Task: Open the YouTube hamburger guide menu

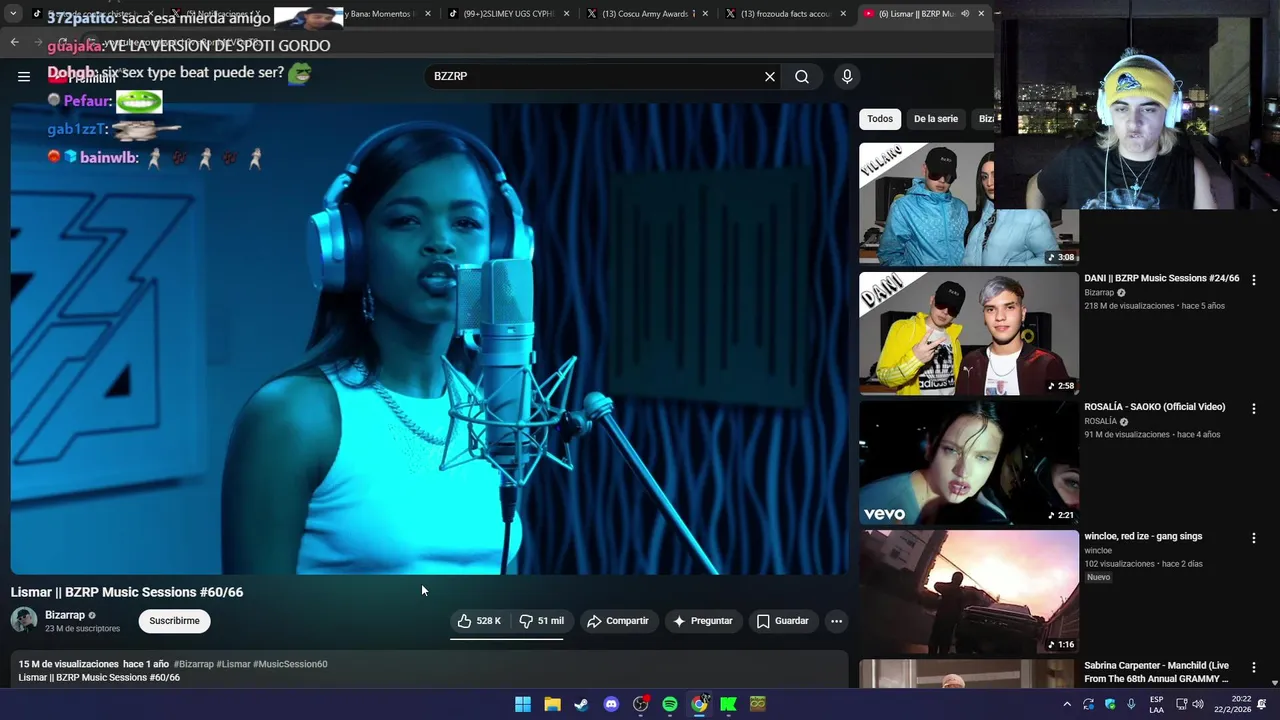Action: pyautogui.click(x=24, y=76)
